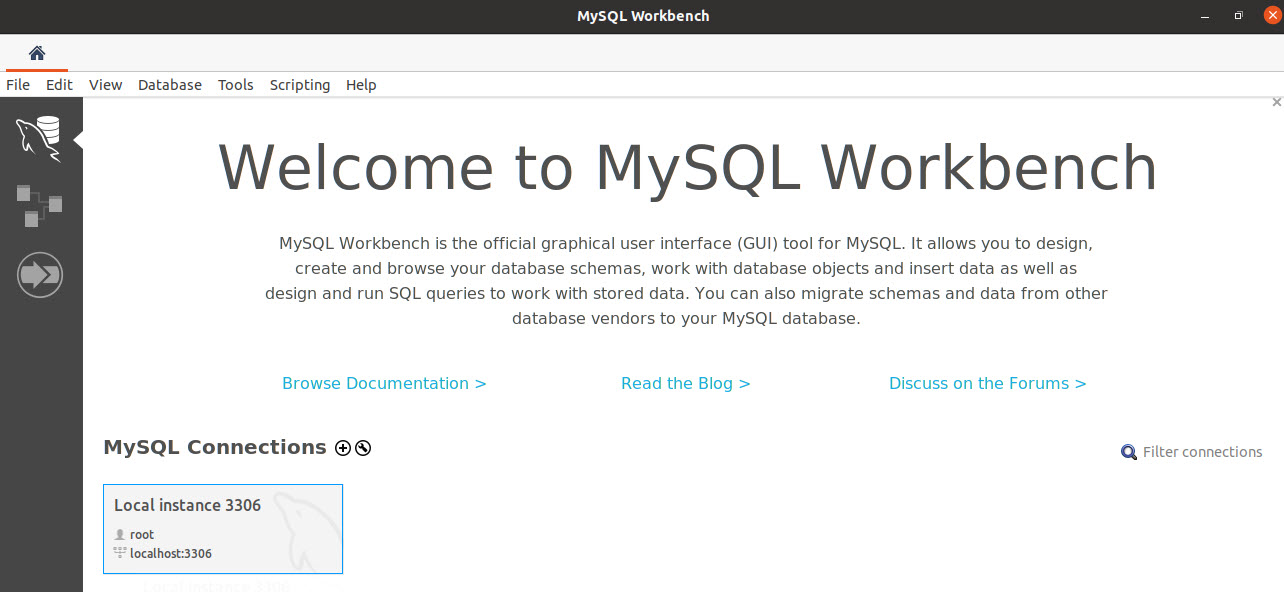Open the View menu
The height and width of the screenshot is (592, 1284).
tap(105, 85)
